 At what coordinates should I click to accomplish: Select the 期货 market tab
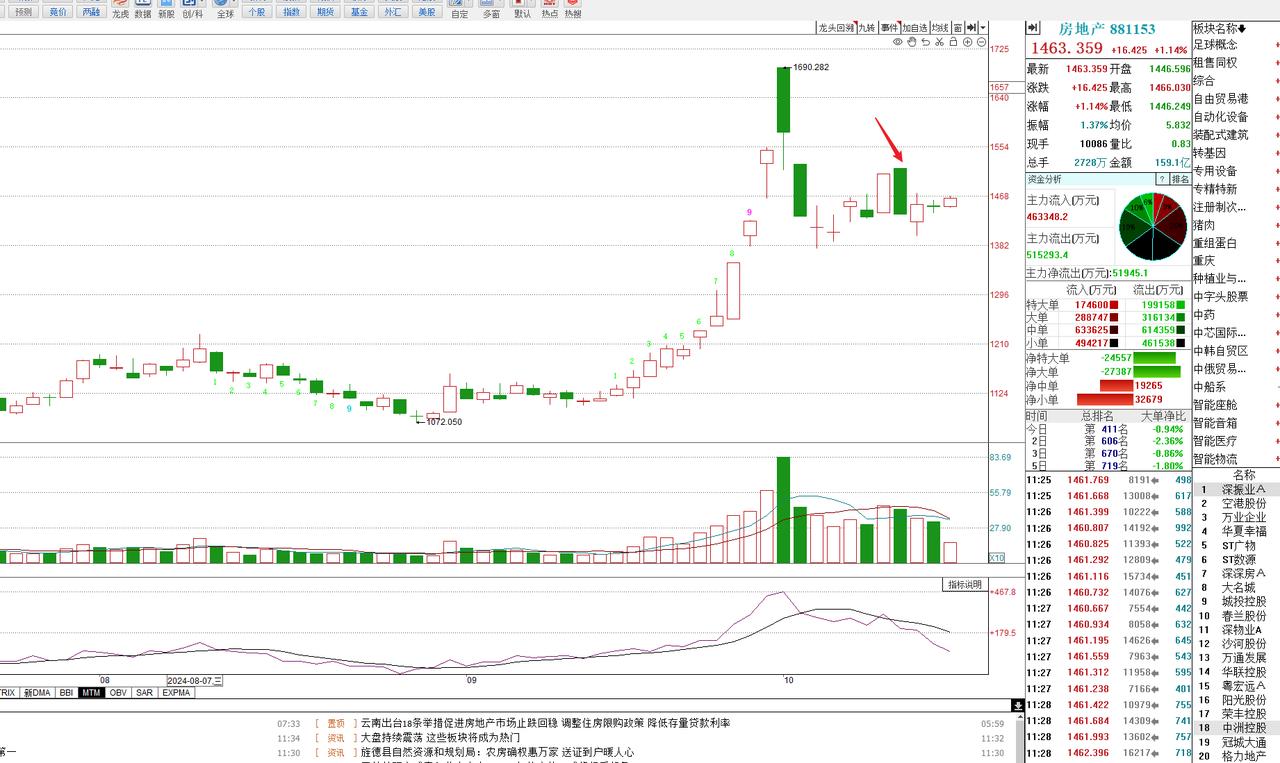(x=325, y=12)
